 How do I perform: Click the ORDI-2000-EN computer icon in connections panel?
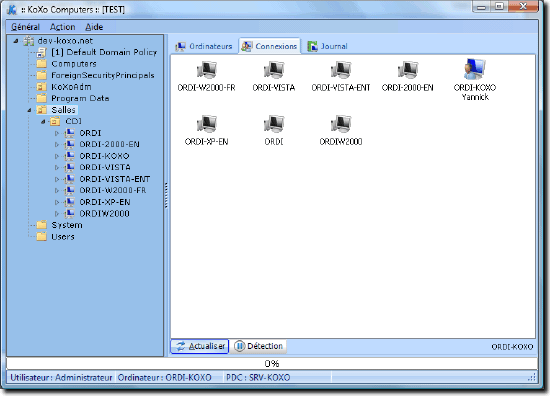[x=408, y=70]
